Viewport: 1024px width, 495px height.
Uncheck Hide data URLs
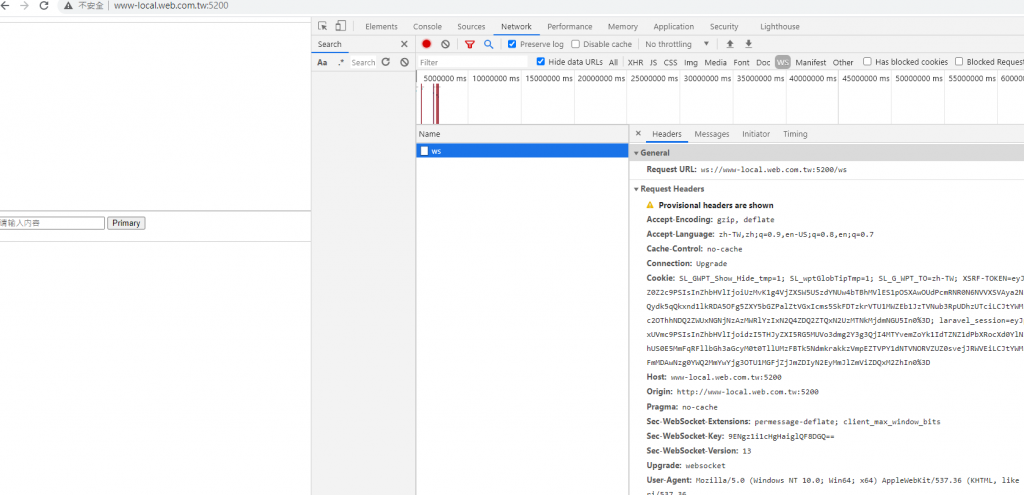[x=541, y=61]
